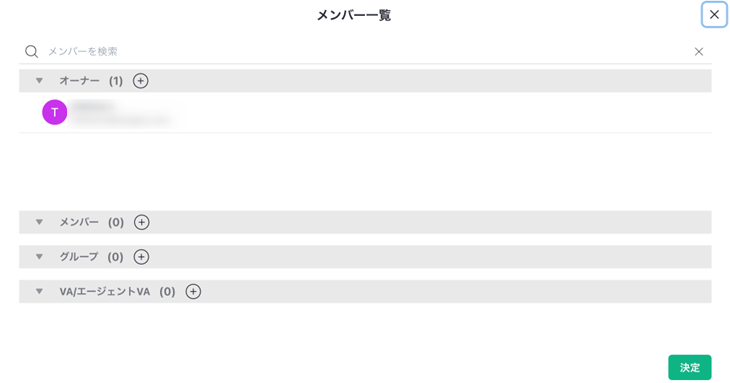Add a new member via メンバー plus icon
Image resolution: width=730 pixels, height=383 pixels.
point(142,222)
